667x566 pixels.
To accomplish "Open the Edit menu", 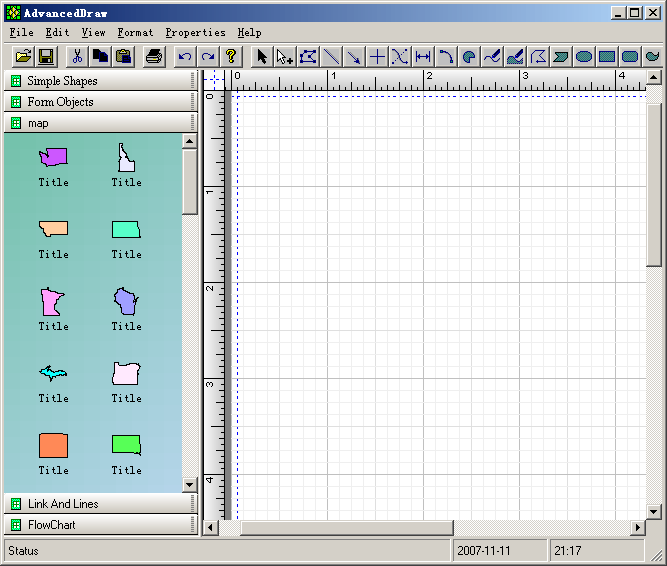I will 57,33.
